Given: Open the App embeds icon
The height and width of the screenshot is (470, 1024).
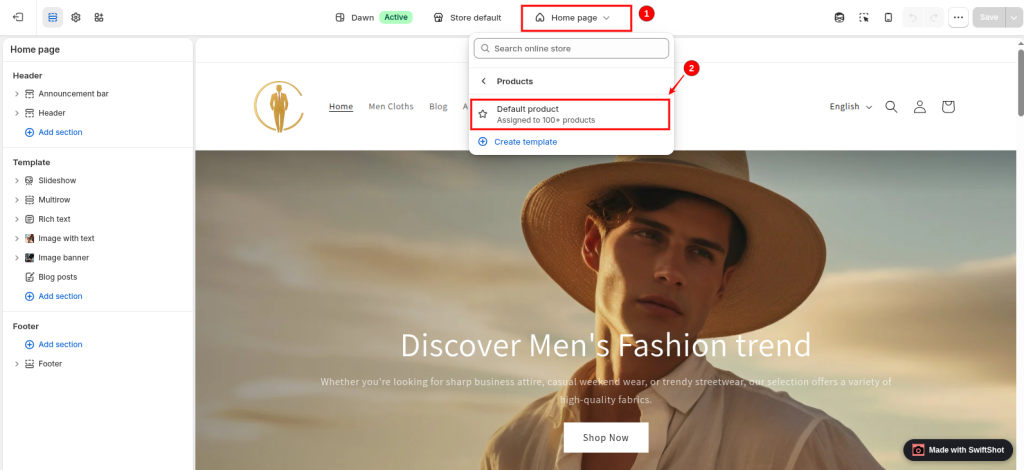Looking at the screenshot, I should coord(99,18).
